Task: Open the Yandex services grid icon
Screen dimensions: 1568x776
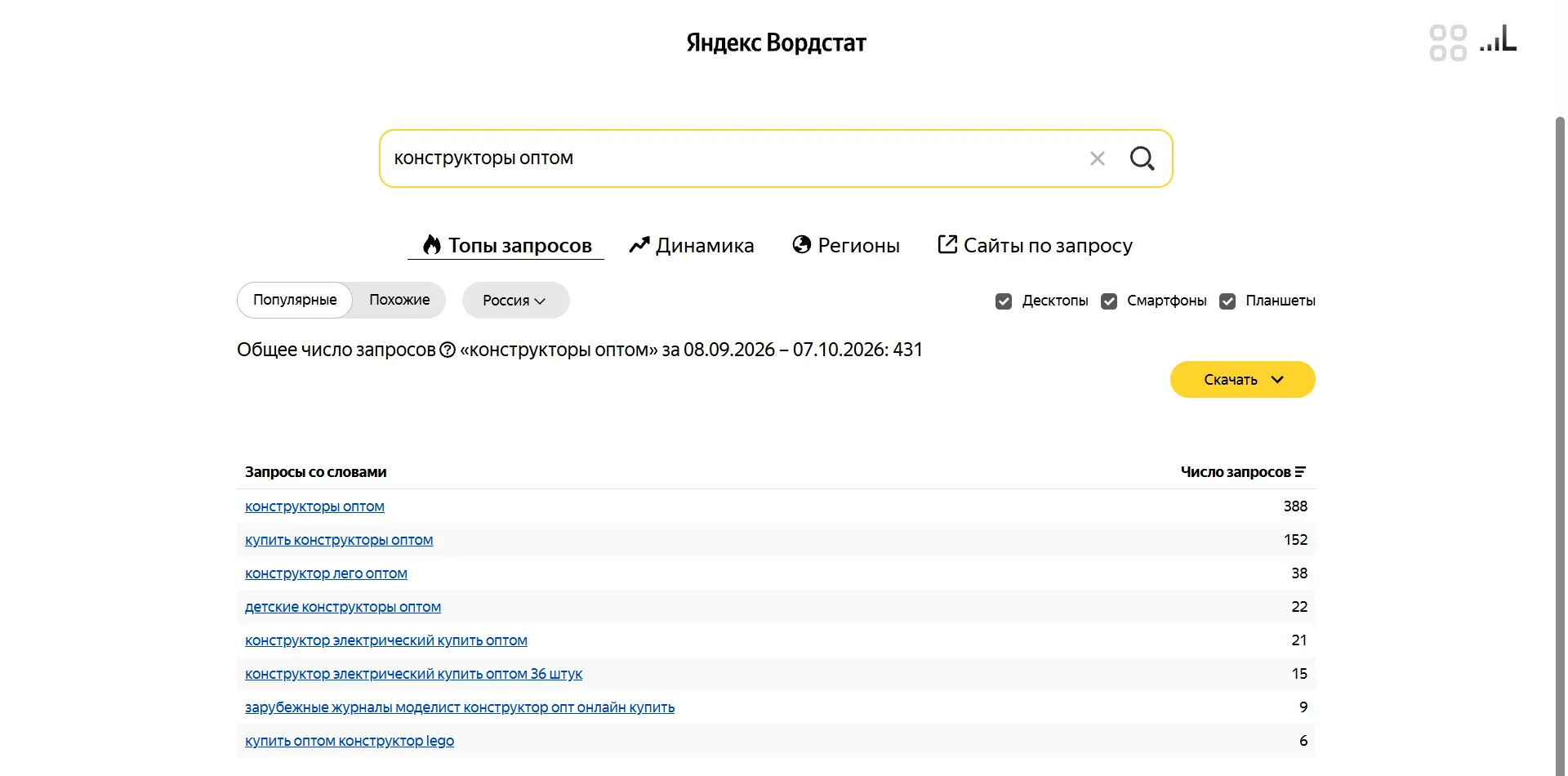Action: [1448, 42]
